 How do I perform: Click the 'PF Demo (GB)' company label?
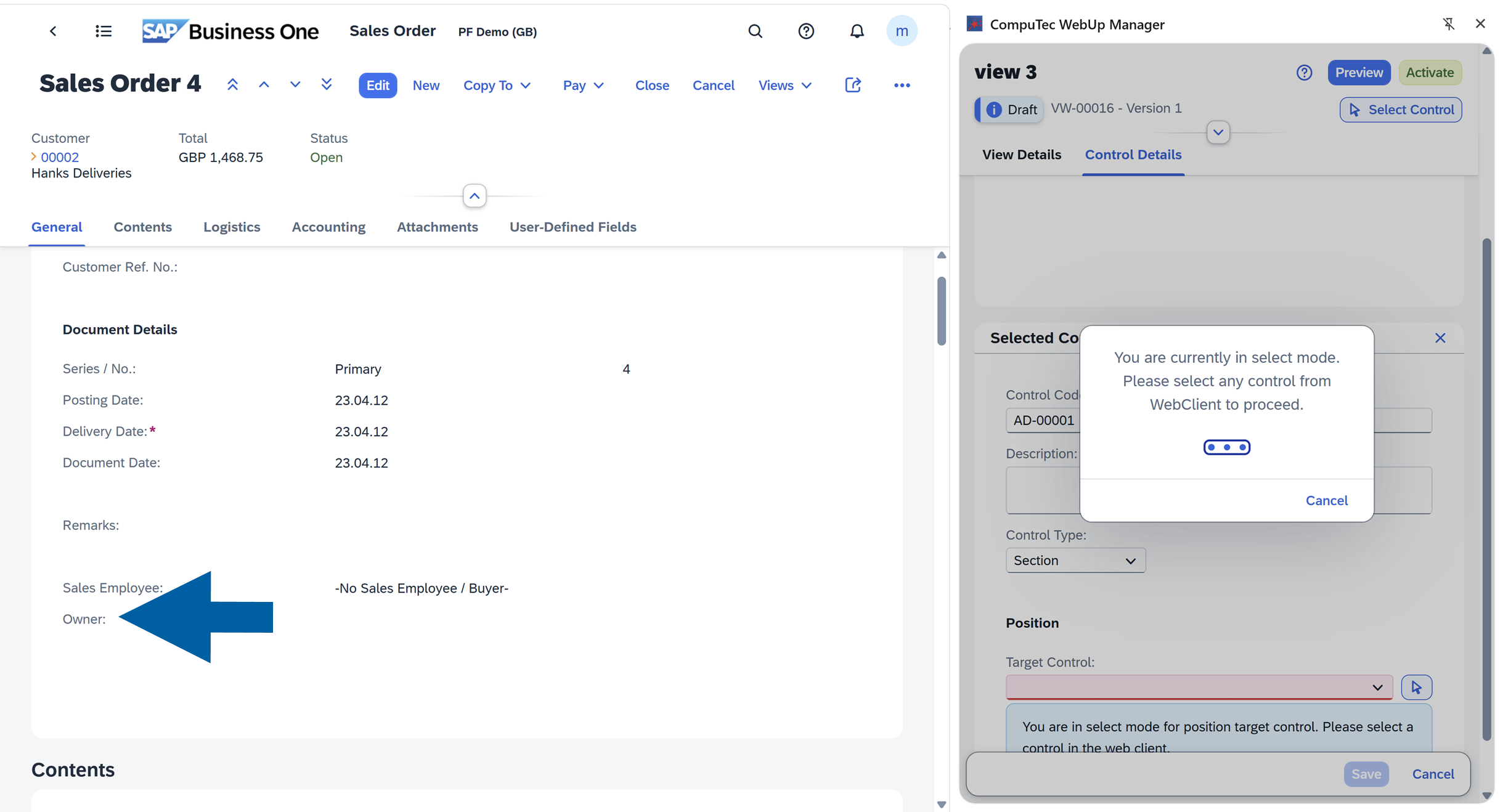click(x=497, y=31)
